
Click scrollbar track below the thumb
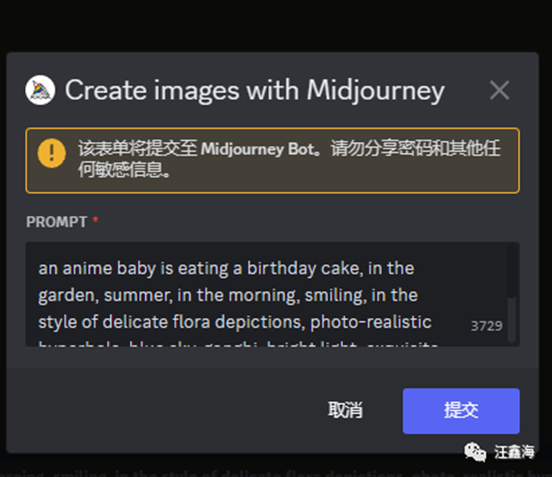click(512, 320)
